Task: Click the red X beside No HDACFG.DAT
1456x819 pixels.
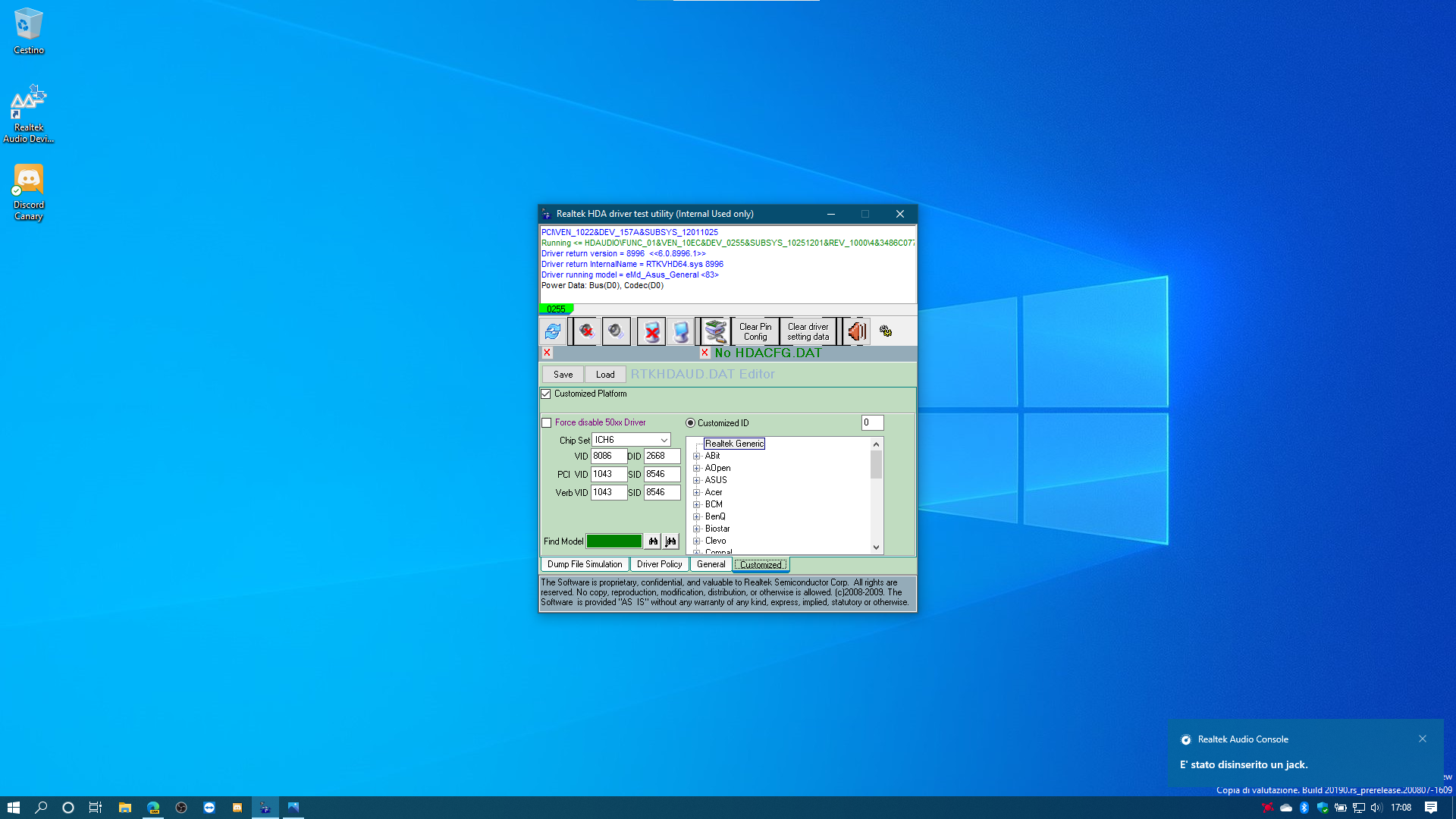Action: tap(704, 353)
